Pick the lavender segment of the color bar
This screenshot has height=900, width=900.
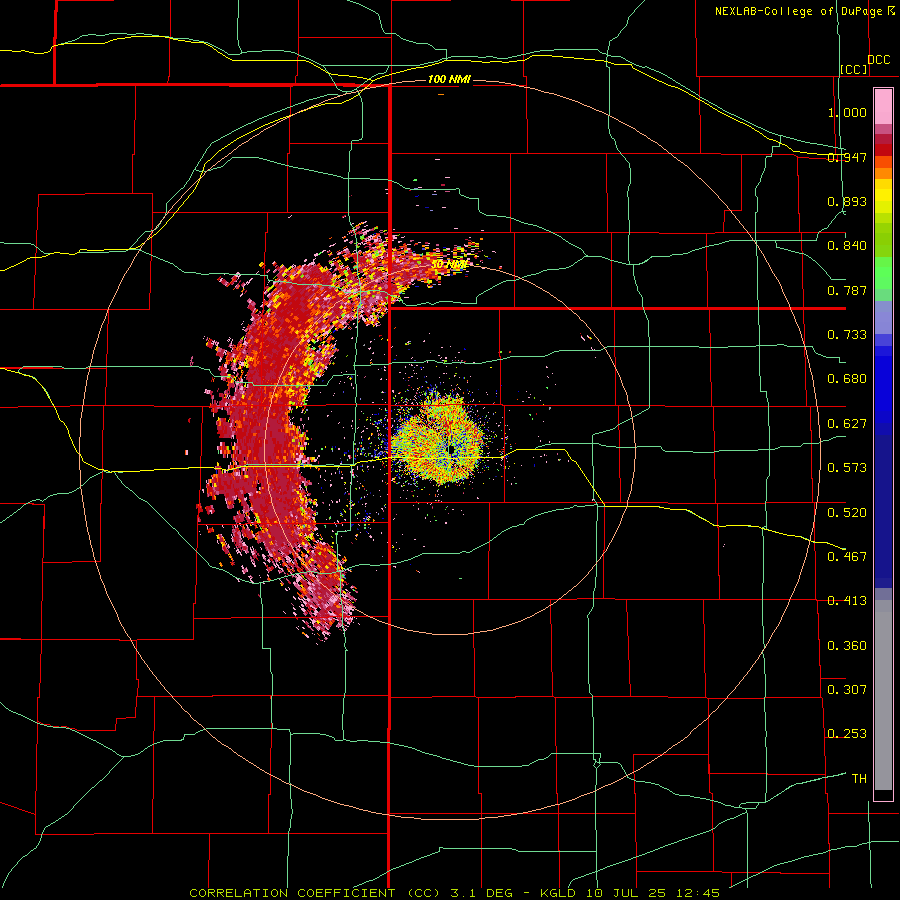(x=883, y=317)
